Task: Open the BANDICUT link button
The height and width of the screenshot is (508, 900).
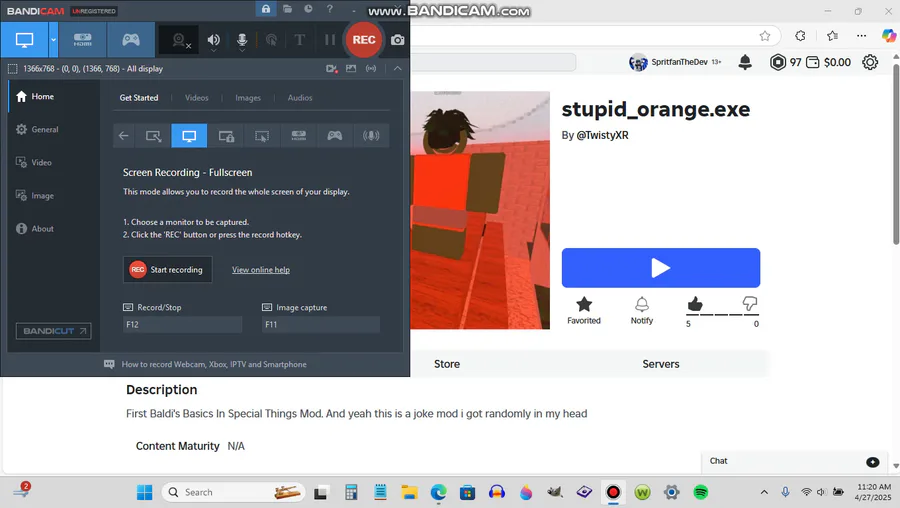Action: [x=53, y=331]
